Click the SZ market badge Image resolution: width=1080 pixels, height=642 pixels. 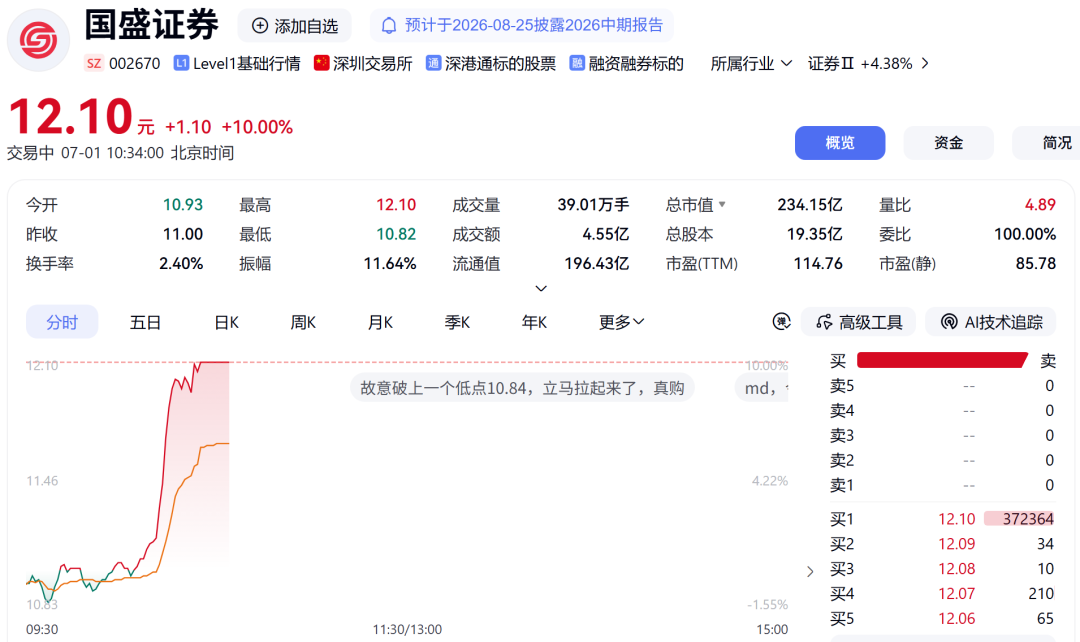pyautogui.click(x=94, y=63)
